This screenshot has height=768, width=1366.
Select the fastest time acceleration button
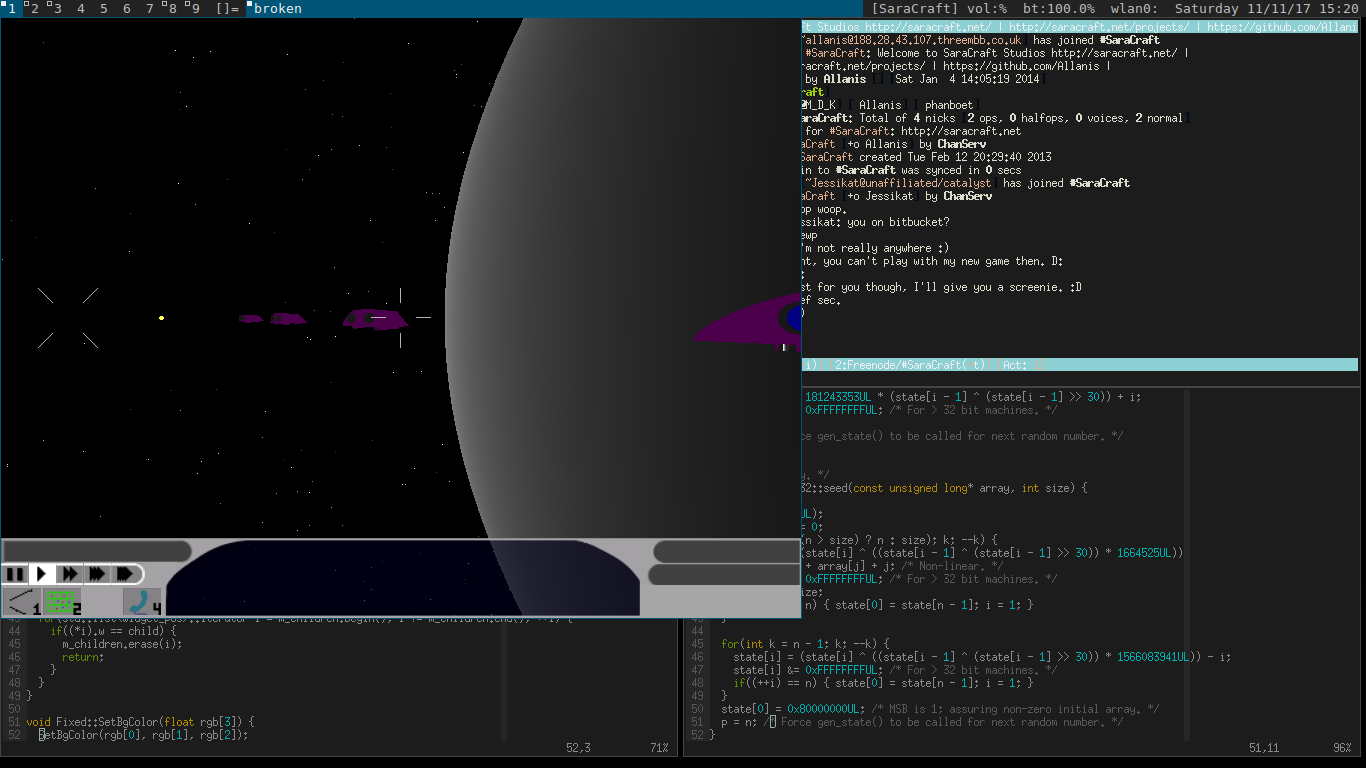click(125, 574)
